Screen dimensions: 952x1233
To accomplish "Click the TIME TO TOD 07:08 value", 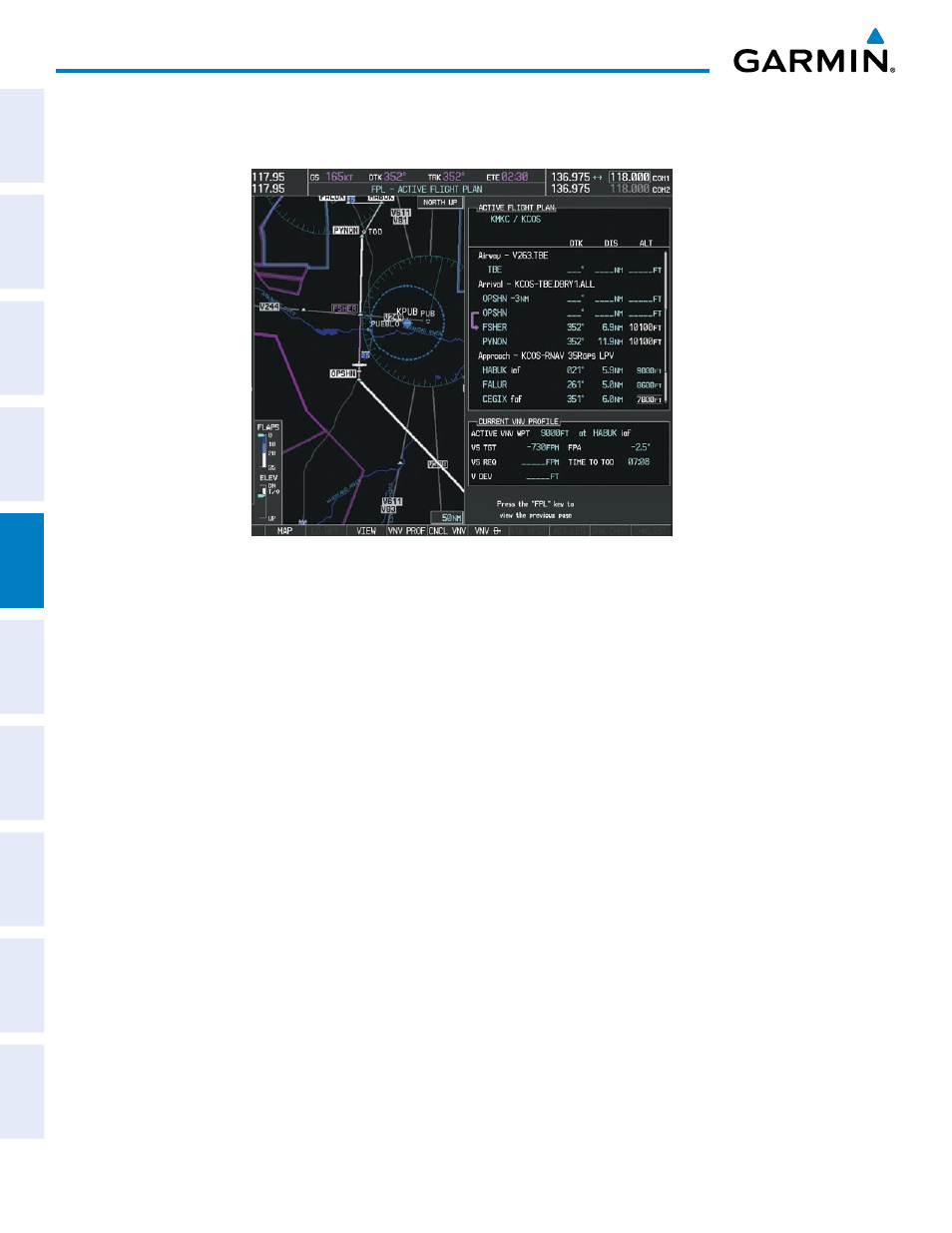I will click(x=639, y=462).
